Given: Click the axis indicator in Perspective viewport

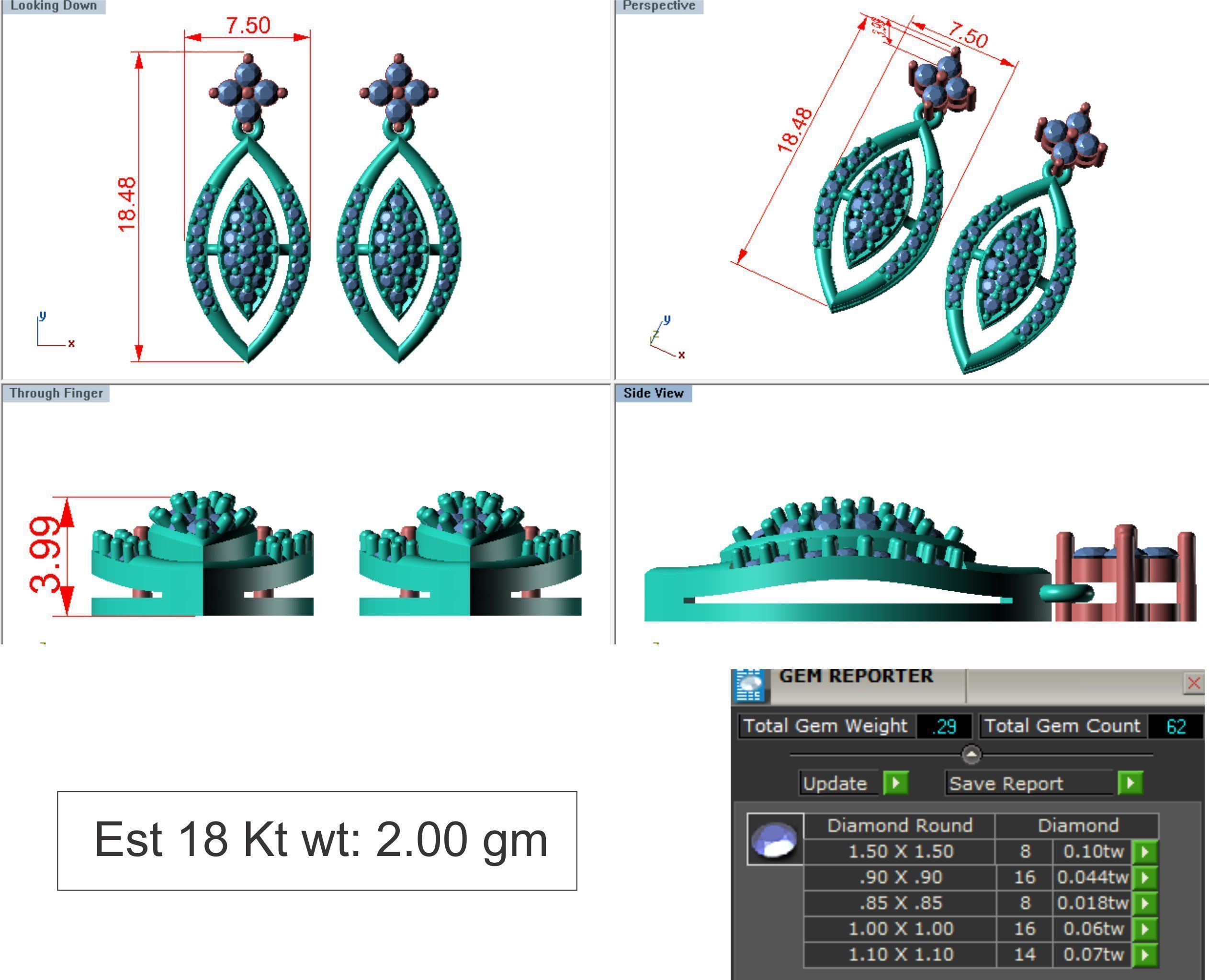Looking at the screenshot, I should (667, 337).
